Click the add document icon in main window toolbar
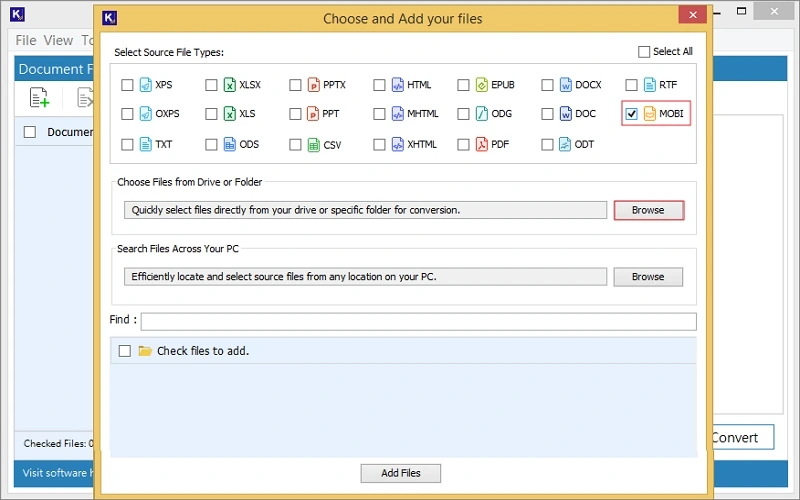 pyautogui.click(x=39, y=97)
